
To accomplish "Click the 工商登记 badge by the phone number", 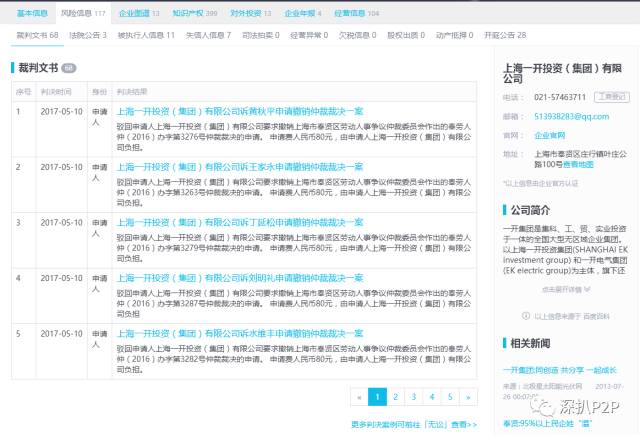I will pos(612,97).
